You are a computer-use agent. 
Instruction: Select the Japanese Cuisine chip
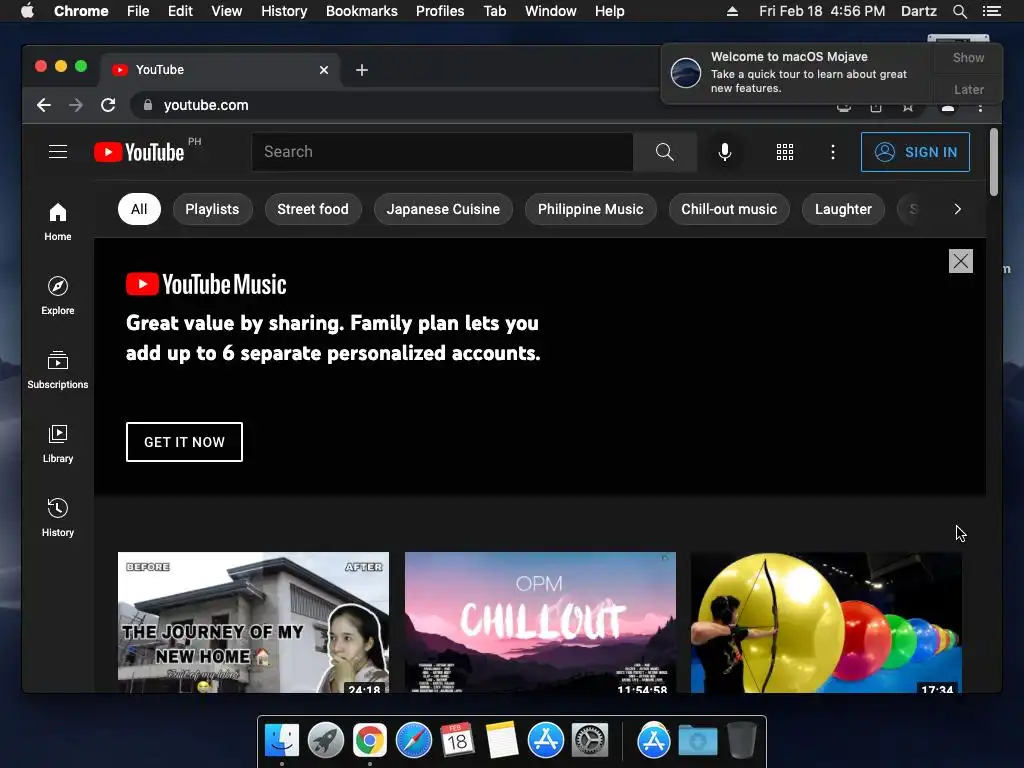tap(443, 209)
